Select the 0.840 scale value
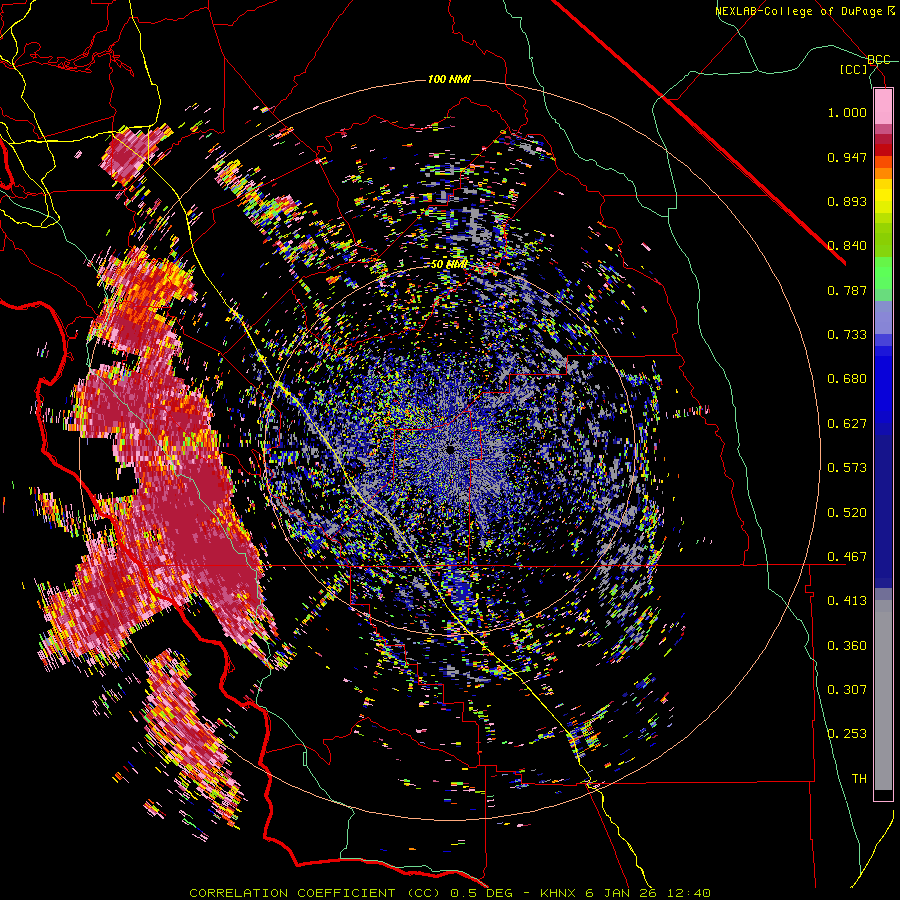 pos(847,246)
